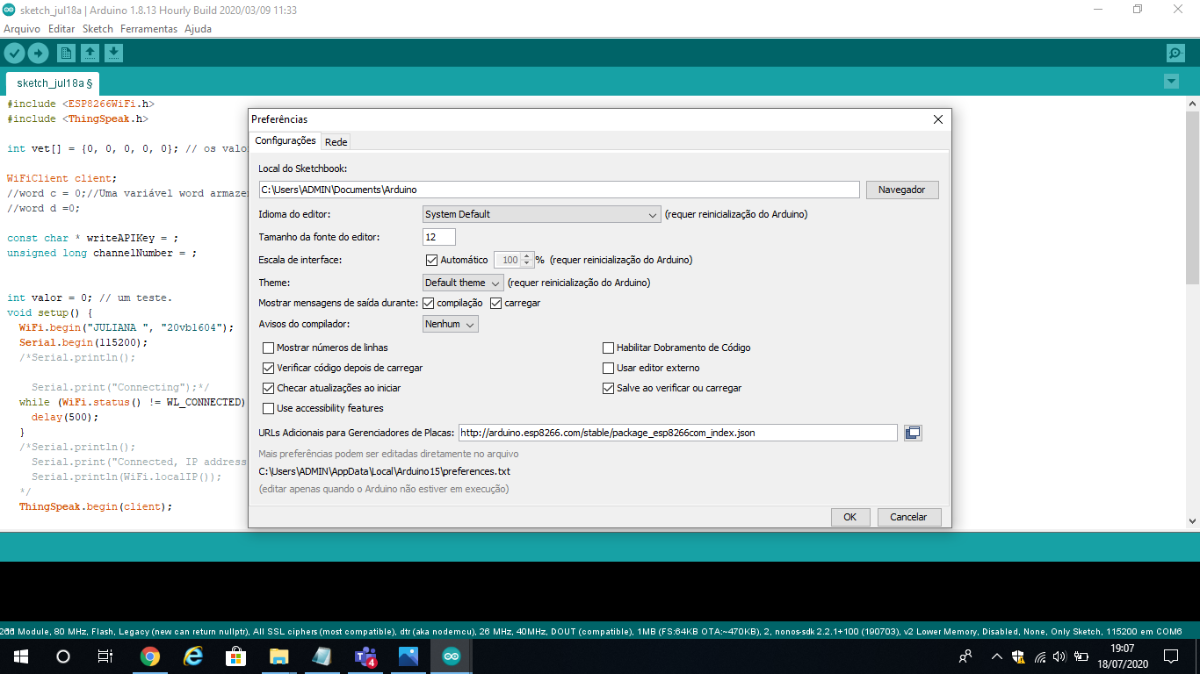
Task: Open Microsoft Store from the taskbar
Action: pos(236,657)
